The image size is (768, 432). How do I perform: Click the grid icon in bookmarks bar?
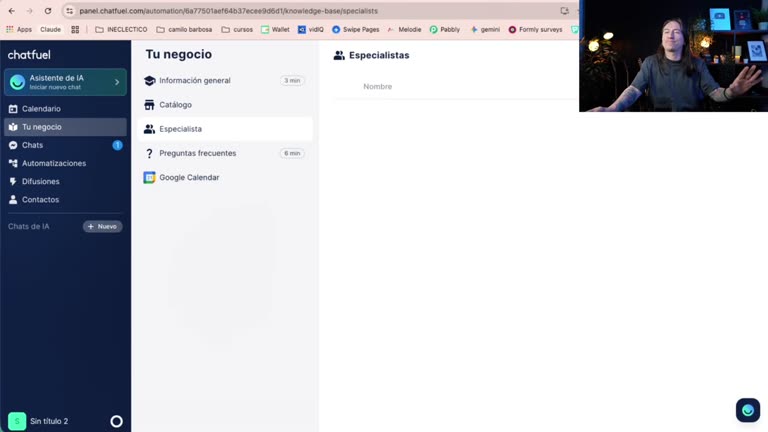point(75,29)
